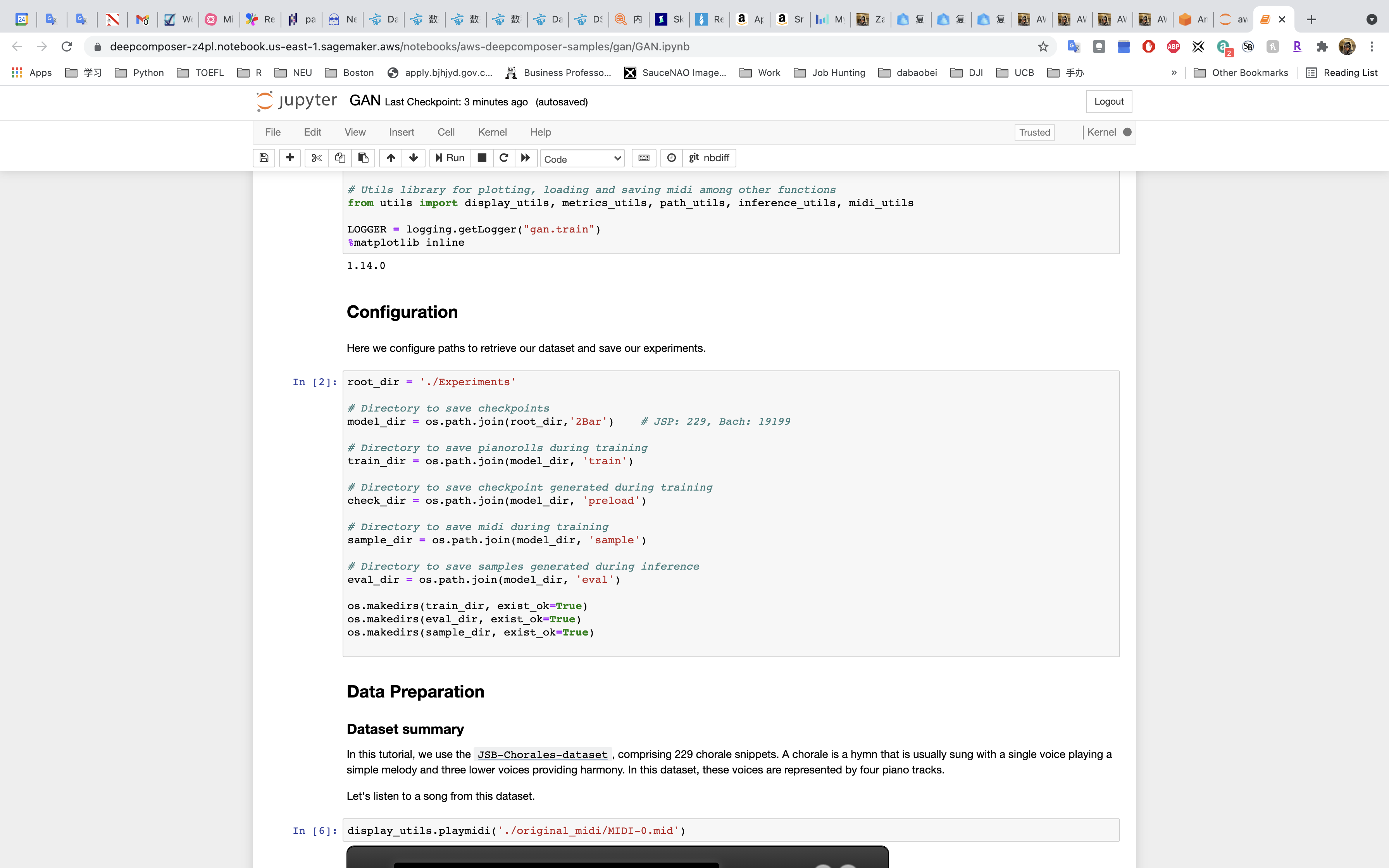Restart and run all with the fast-forward icon
The height and width of the screenshot is (868, 1389).
tap(525, 158)
